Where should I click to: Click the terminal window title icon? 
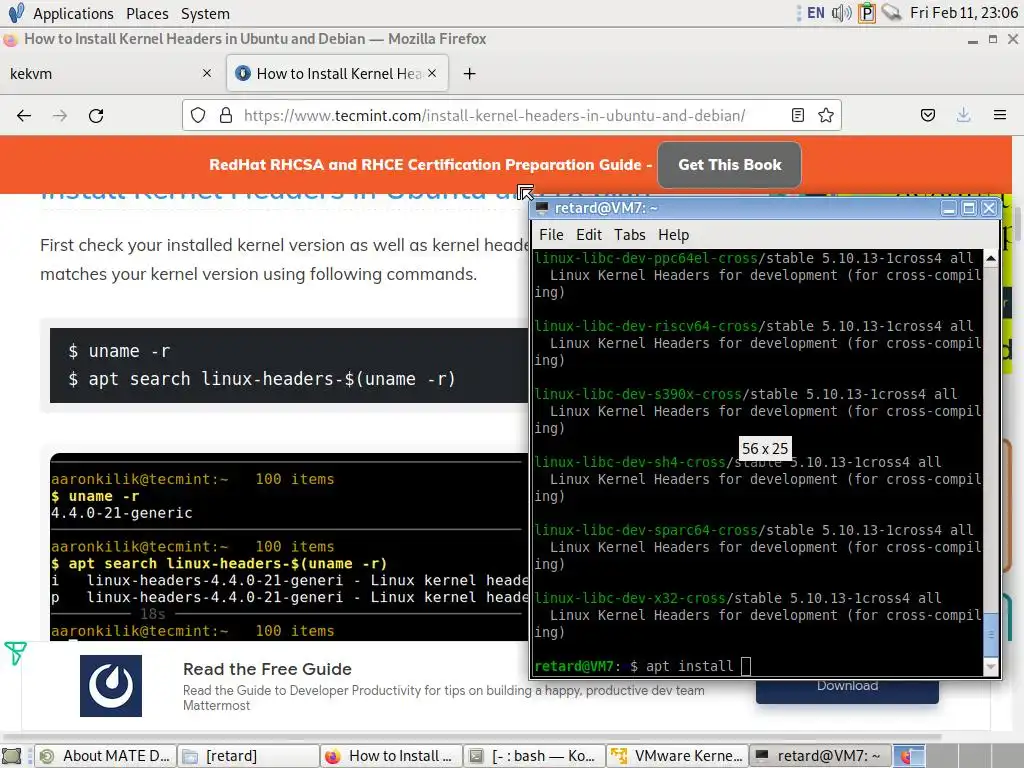pyautogui.click(x=541, y=208)
